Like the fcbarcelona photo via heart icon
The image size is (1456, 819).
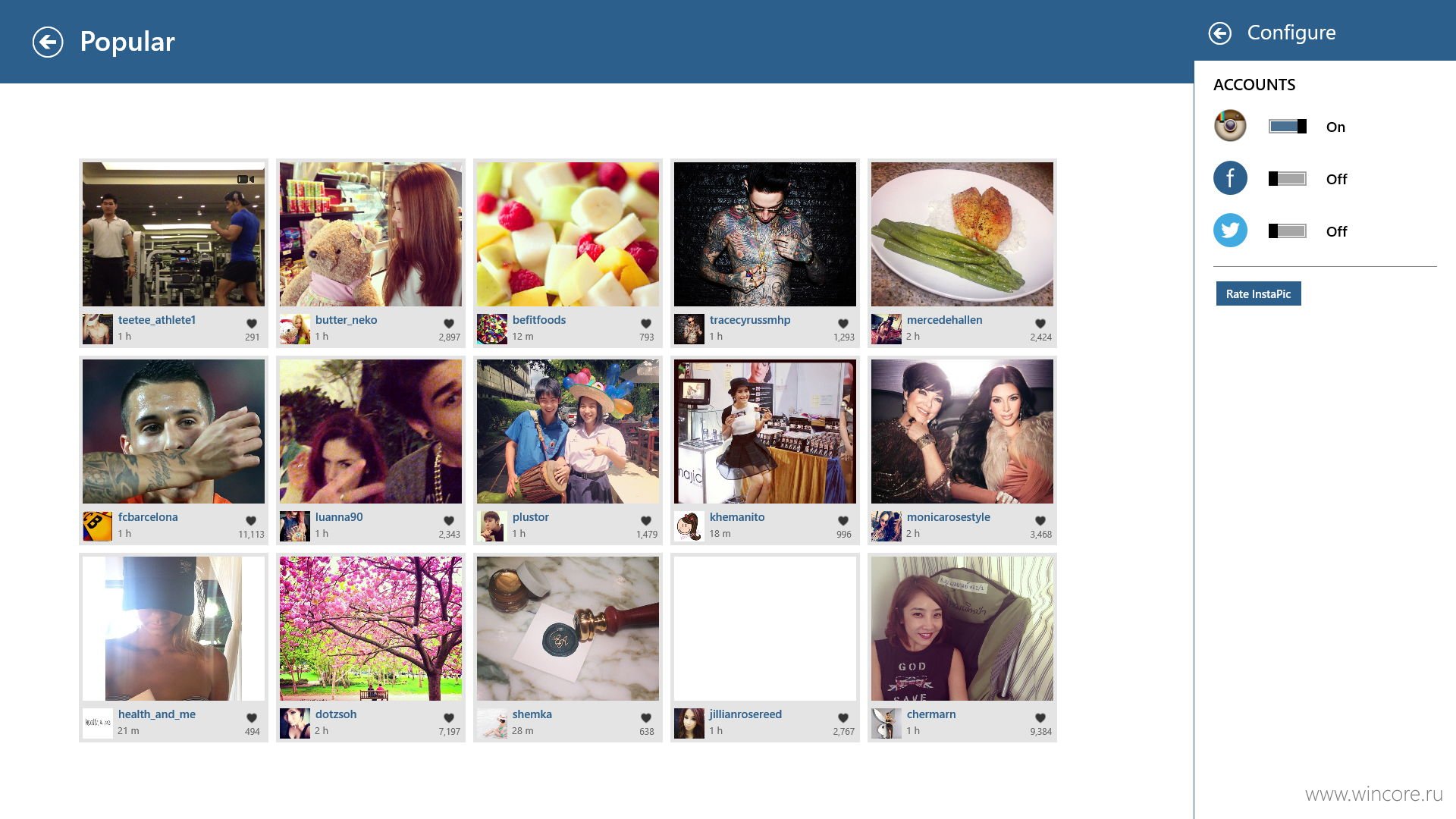(x=251, y=520)
